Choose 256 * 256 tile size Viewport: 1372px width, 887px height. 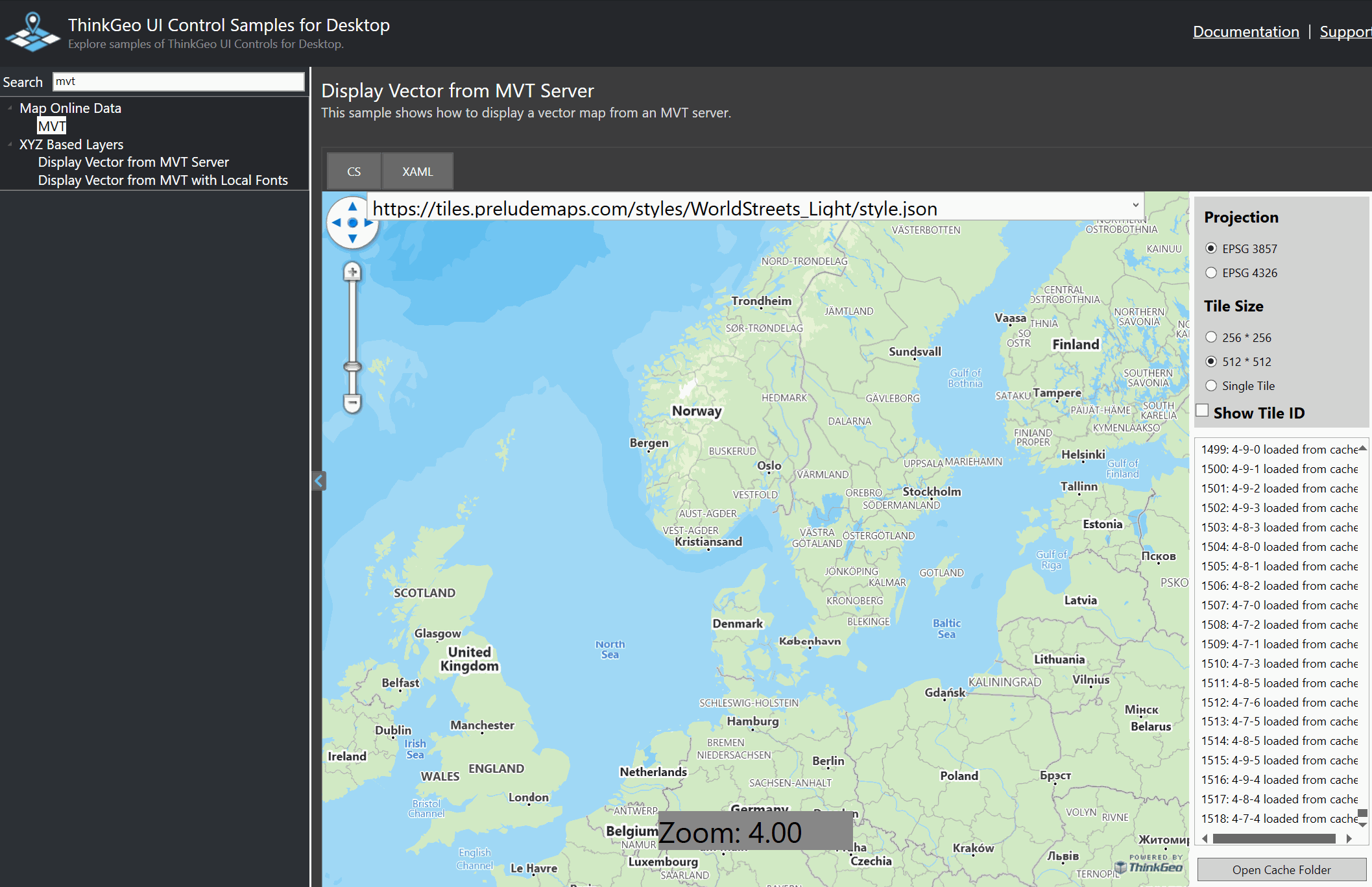(x=1211, y=337)
